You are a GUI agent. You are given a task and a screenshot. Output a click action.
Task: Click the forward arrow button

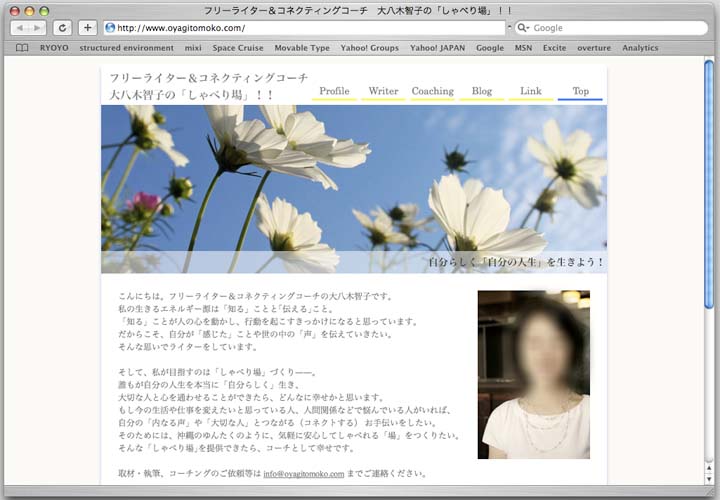pos(37,28)
